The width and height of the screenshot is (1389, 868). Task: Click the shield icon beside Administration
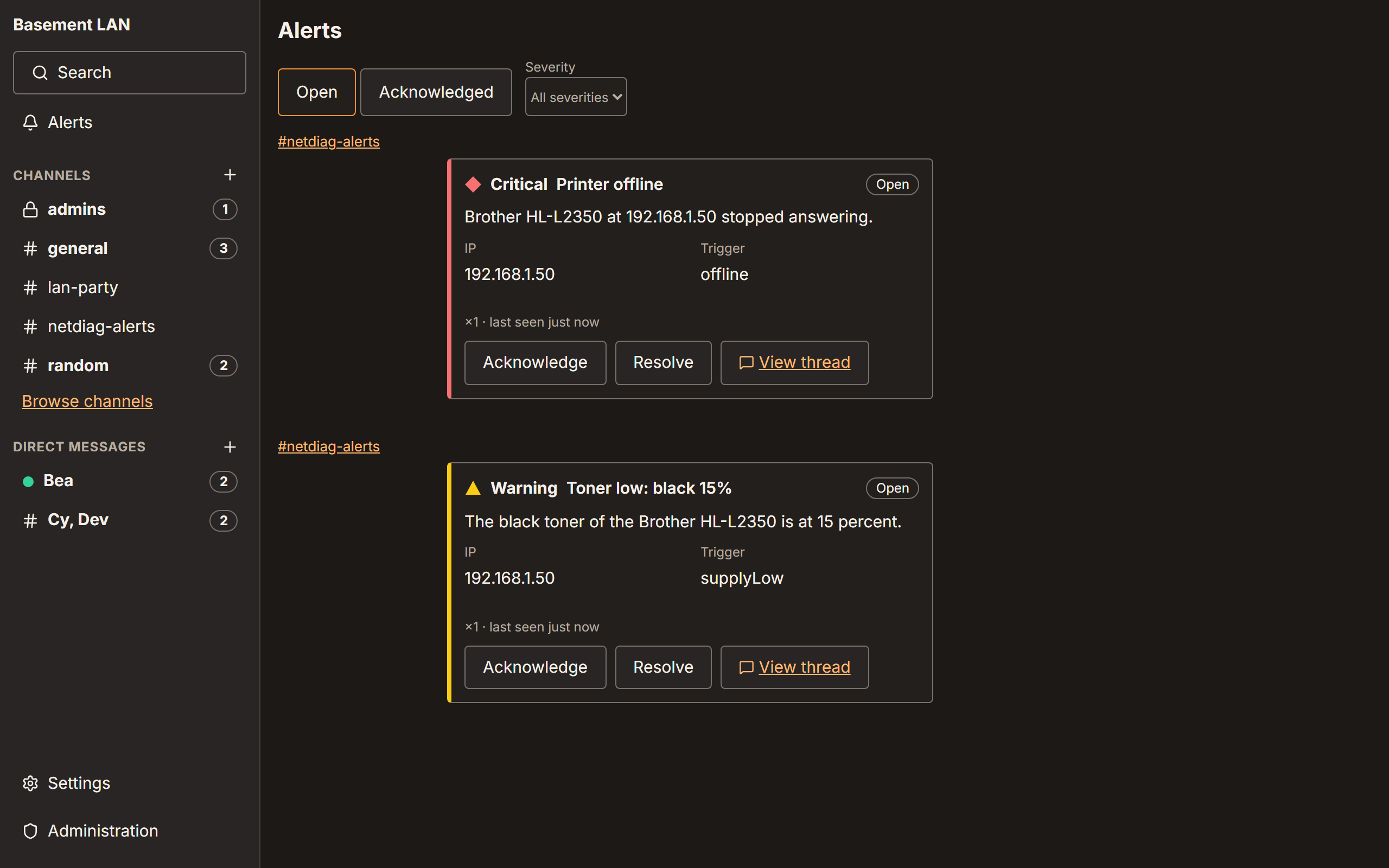pos(30,831)
